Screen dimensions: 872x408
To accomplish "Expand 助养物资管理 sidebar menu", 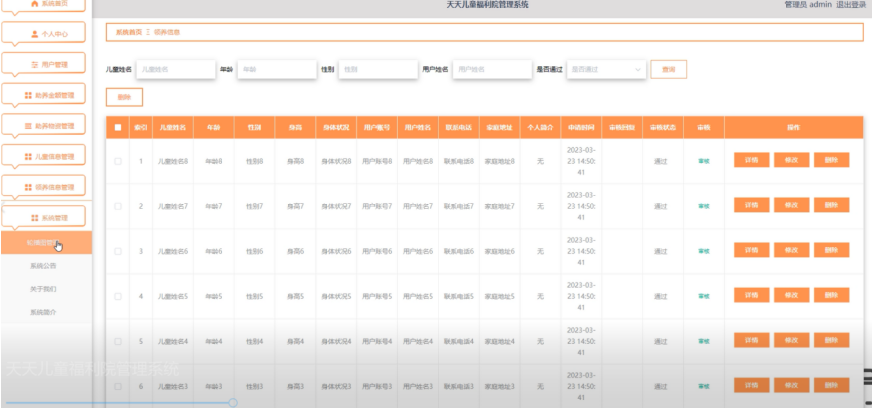I will click(43, 126).
